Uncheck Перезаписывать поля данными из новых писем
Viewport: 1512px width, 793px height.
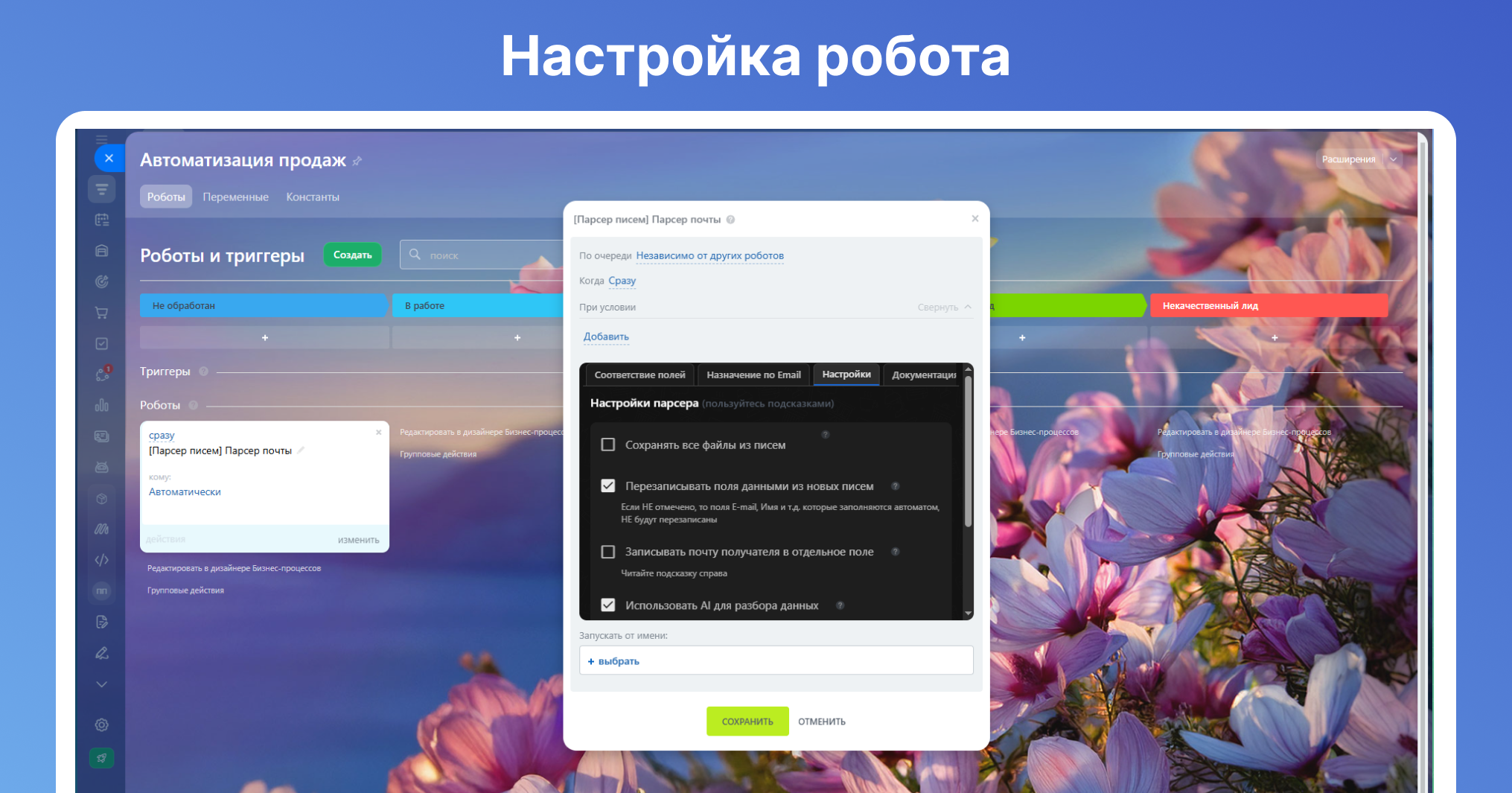pyautogui.click(x=608, y=485)
